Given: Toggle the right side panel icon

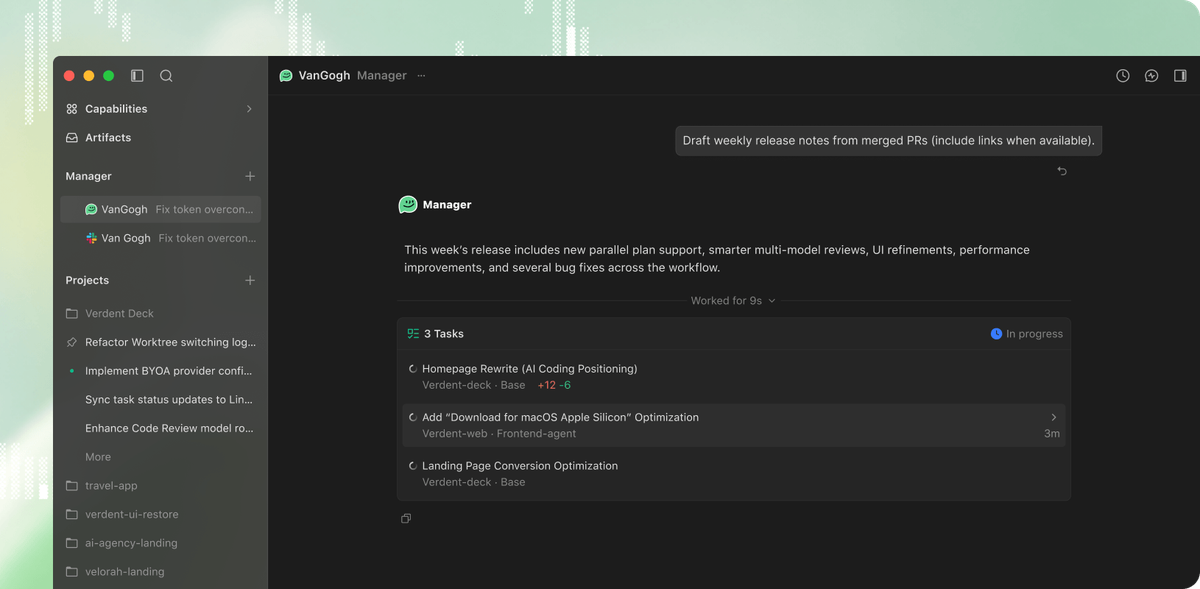Looking at the screenshot, I should point(1180,76).
